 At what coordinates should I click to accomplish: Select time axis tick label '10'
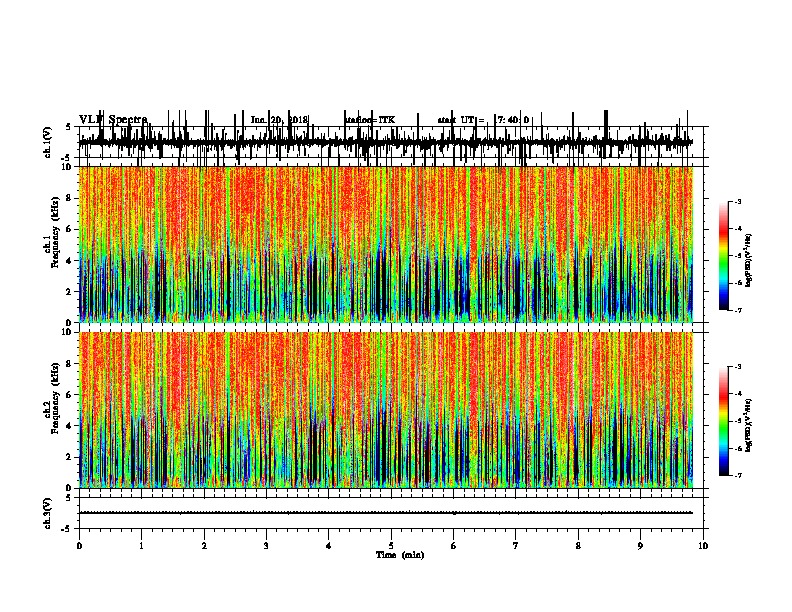coord(703,546)
